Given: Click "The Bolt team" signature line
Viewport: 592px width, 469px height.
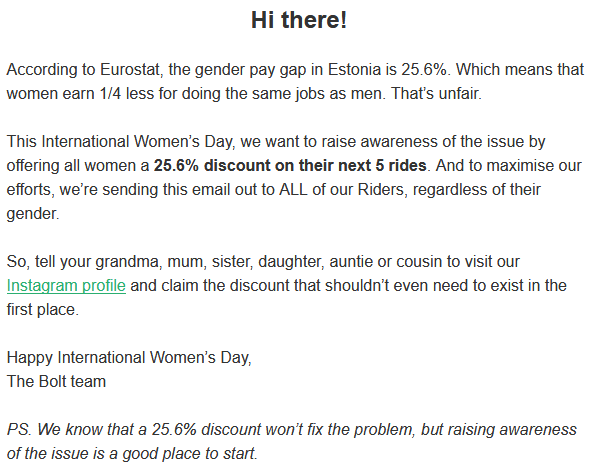Looking at the screenshot, I should pyautogui.click(x=56, y=381).
